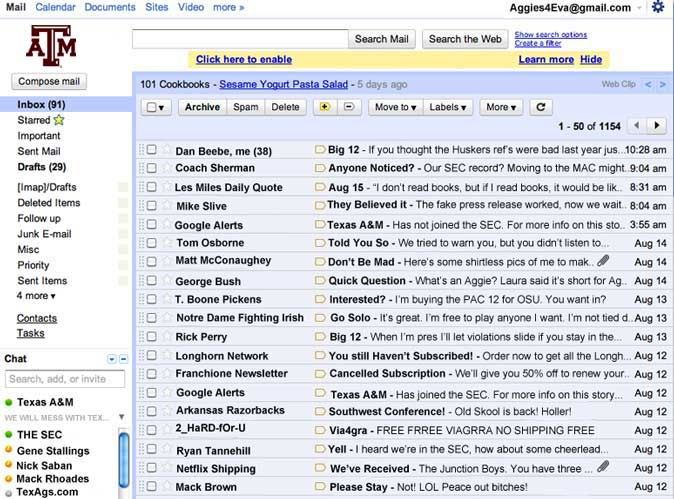The width and height of the screenshot is (674, 499).
Task: Check the Arkansas Razorbacks email checkbox
Action: click(x=151, y=411)
